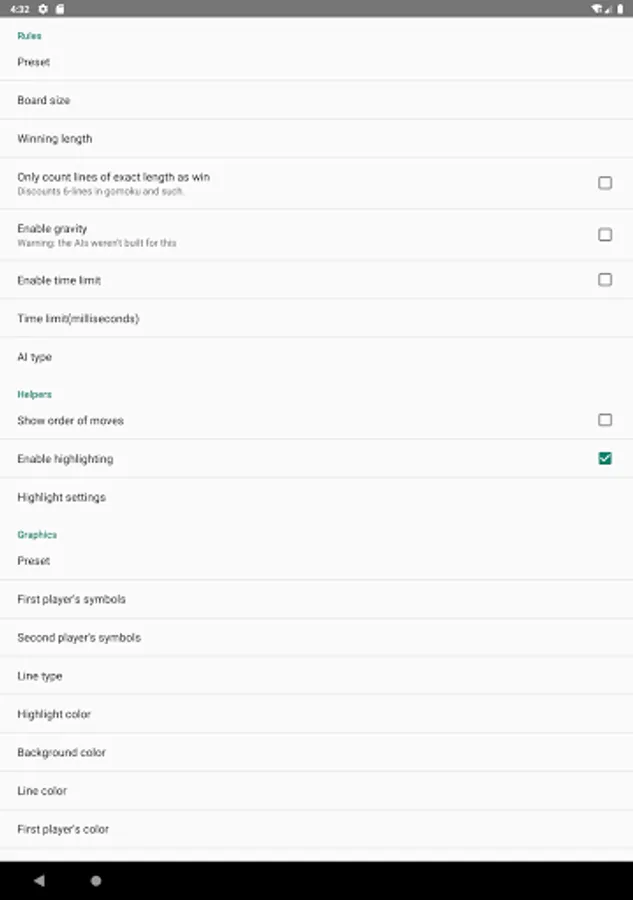Open First player's symbols setting
This screenshot has width=633, height=900.
[x=316, y=599]
